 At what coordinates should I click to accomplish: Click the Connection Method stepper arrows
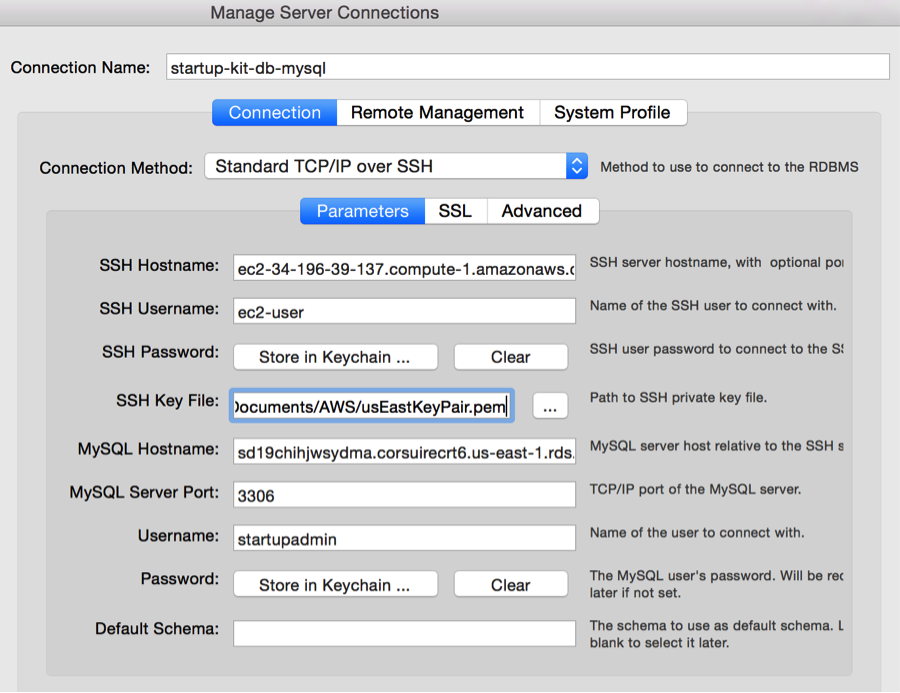click(577, 166)
